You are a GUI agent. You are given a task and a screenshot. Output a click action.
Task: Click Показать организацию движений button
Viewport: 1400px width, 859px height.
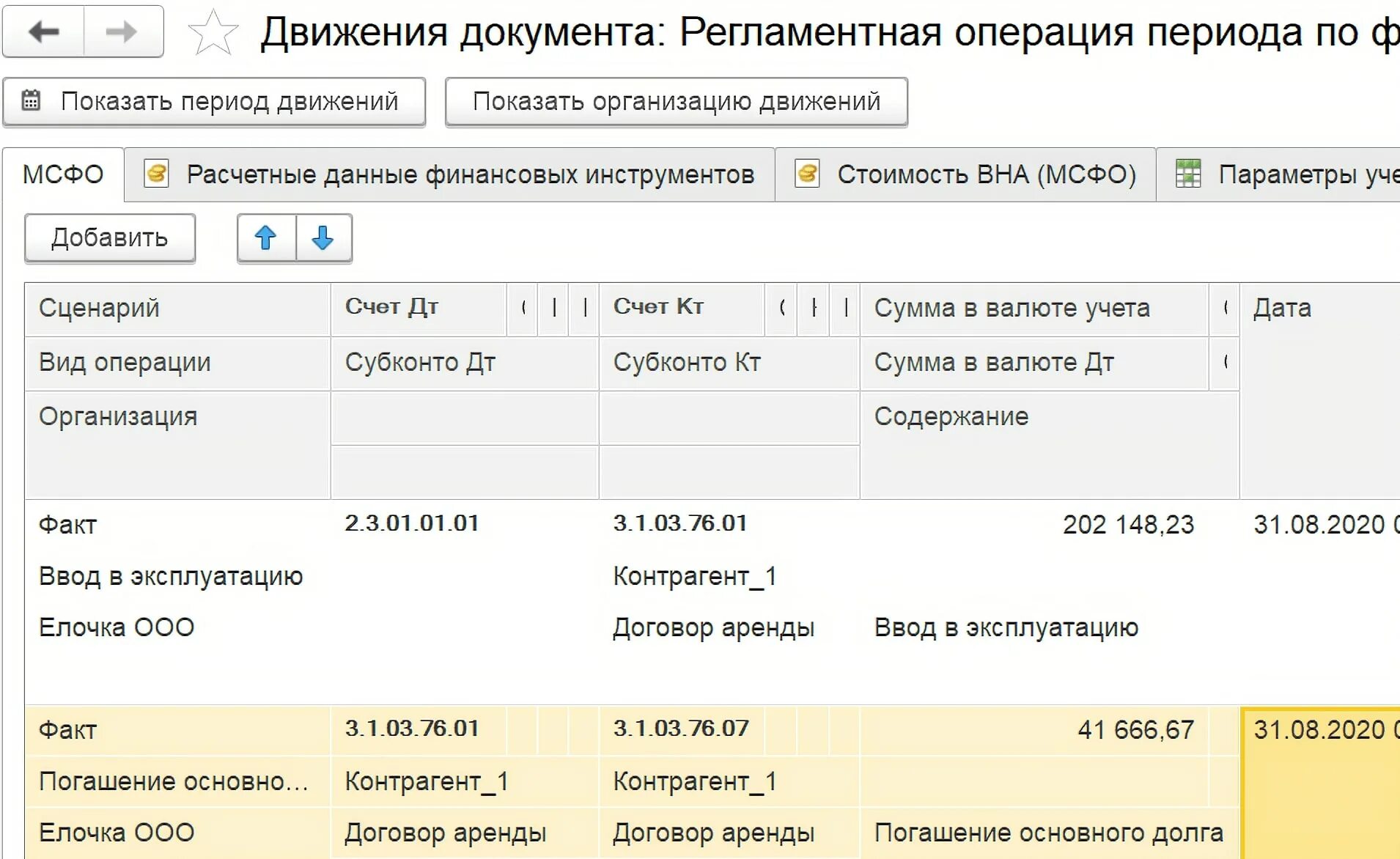(x=677, y=102)
